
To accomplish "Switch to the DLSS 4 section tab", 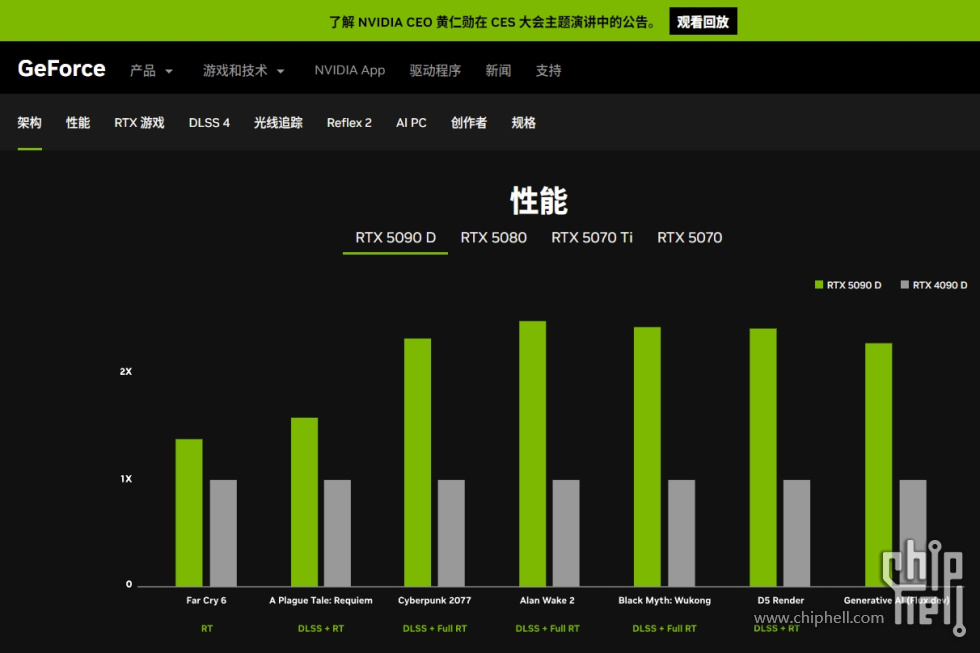I will coord(209,122).
